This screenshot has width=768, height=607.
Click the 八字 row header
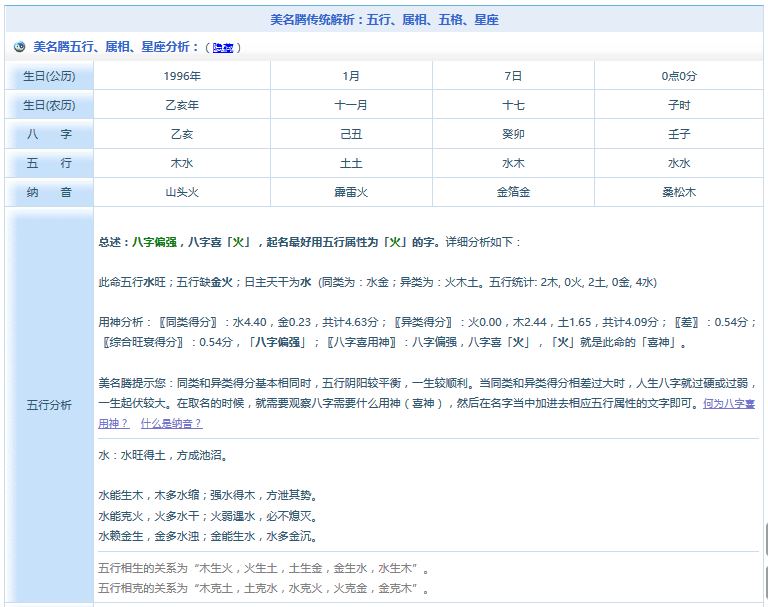coord(49,134)
